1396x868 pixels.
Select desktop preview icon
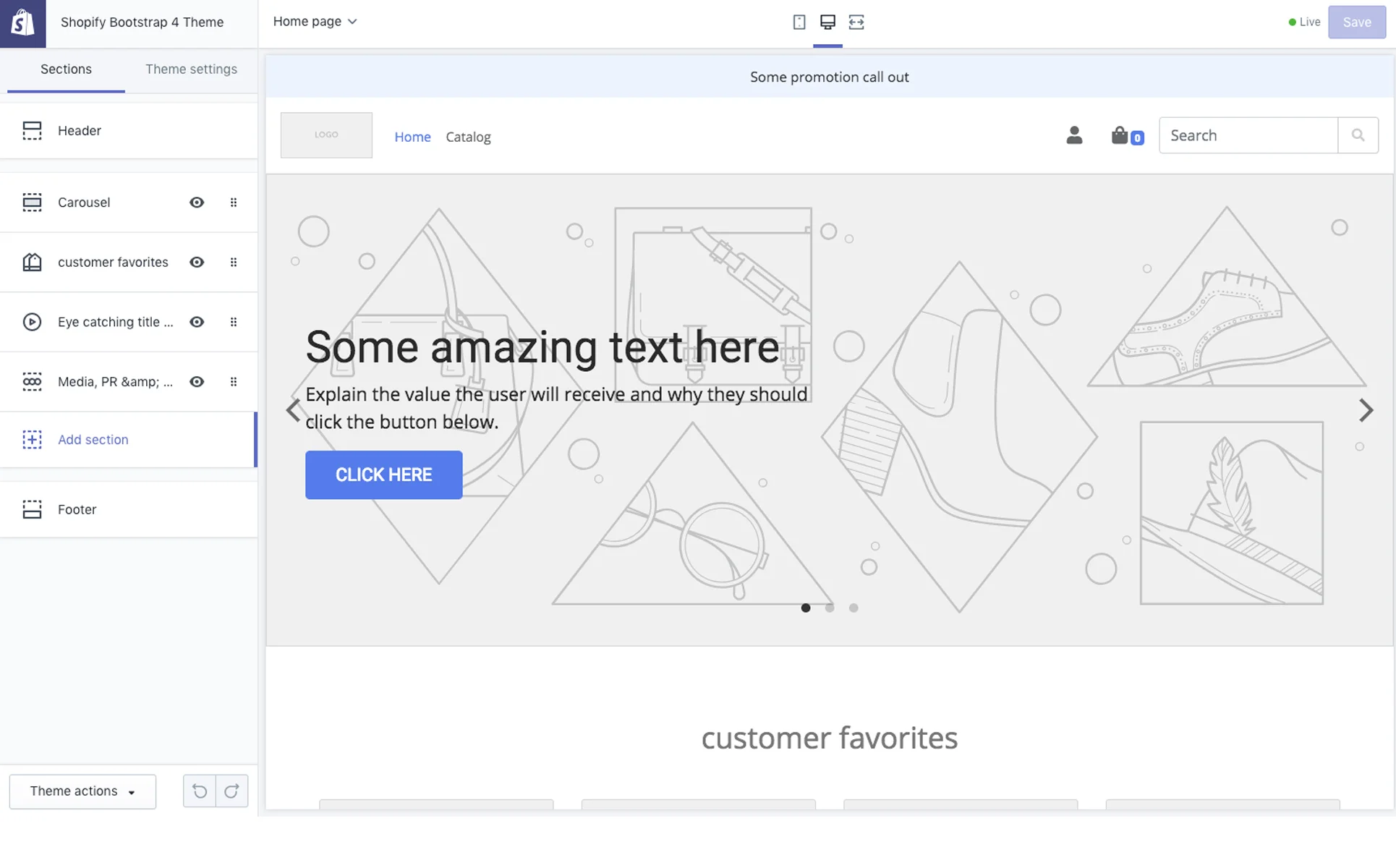(827, 22)
